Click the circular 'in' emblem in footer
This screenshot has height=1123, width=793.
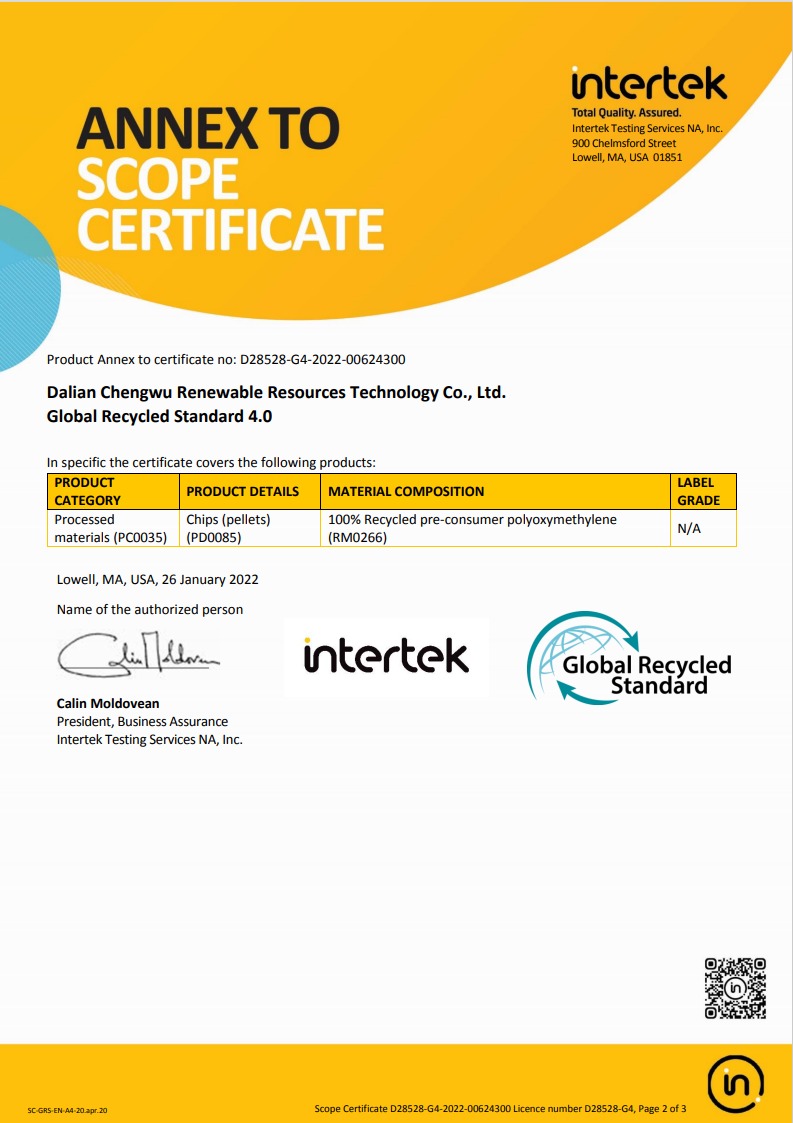(x=736, y=1085)
